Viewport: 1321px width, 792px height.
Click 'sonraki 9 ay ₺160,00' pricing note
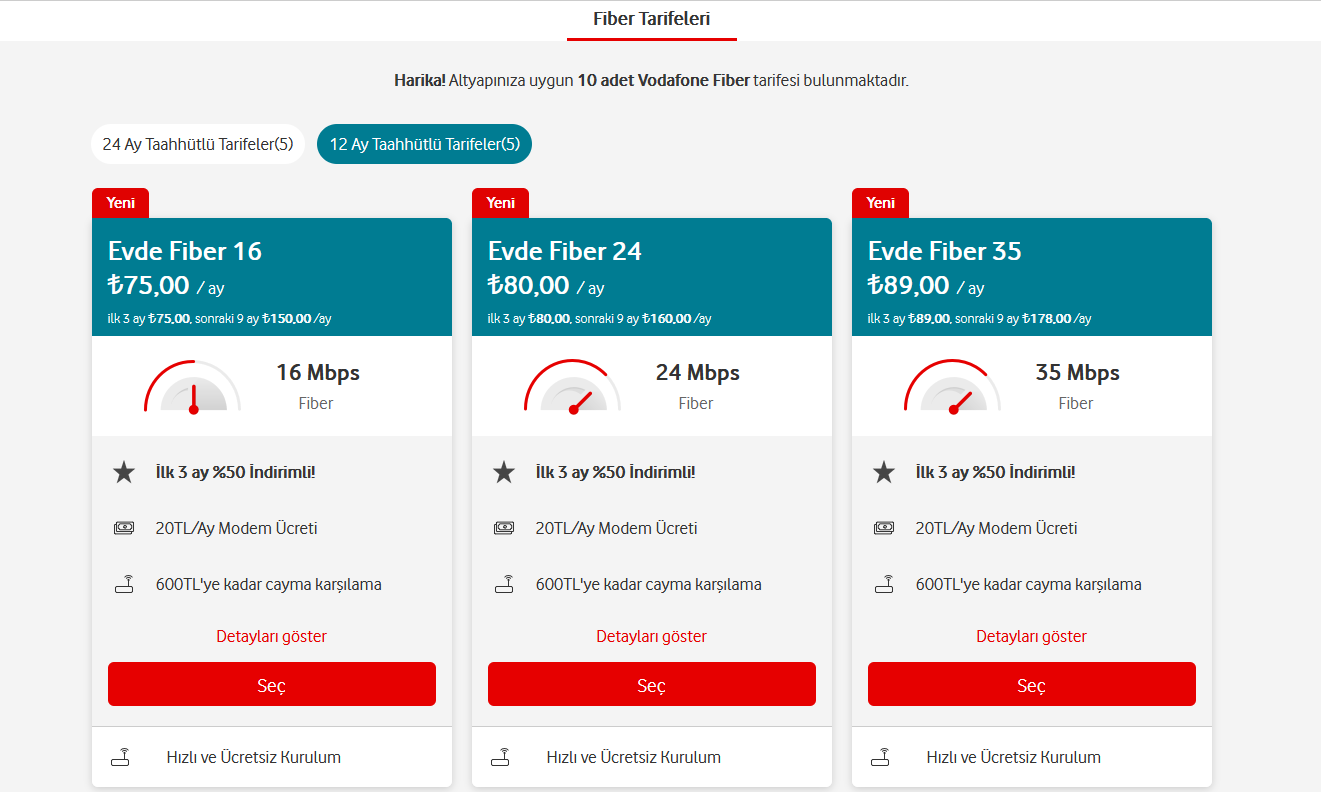633,319
